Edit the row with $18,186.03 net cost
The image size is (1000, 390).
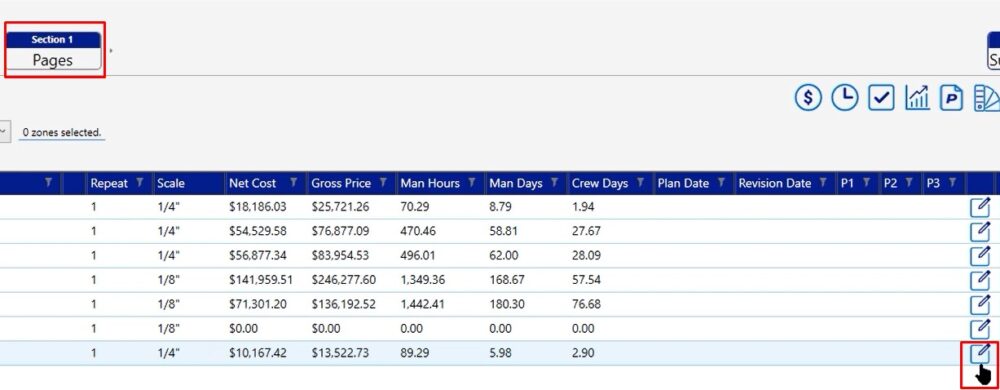pos(980,207)
